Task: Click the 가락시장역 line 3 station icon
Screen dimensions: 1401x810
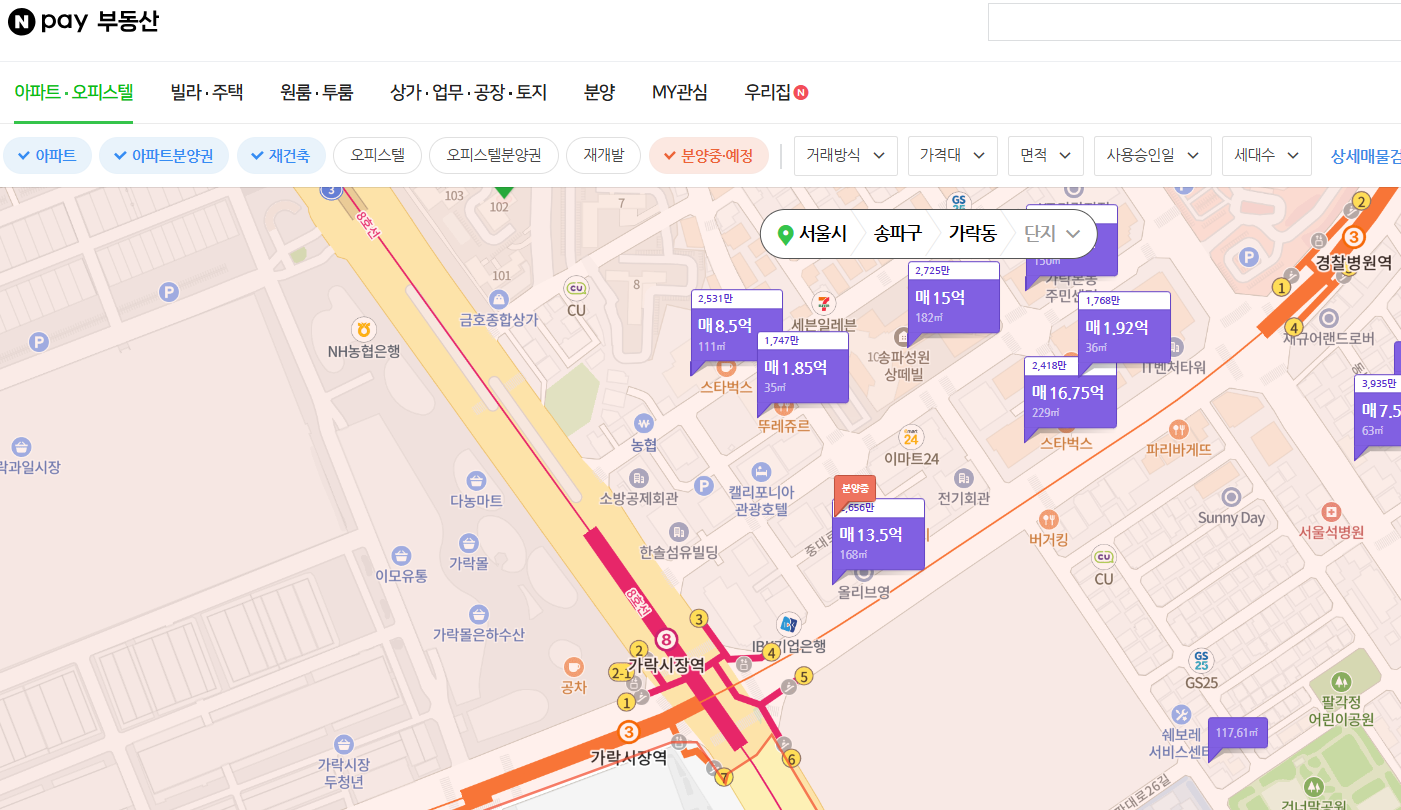Action: [x=628, y=732]
